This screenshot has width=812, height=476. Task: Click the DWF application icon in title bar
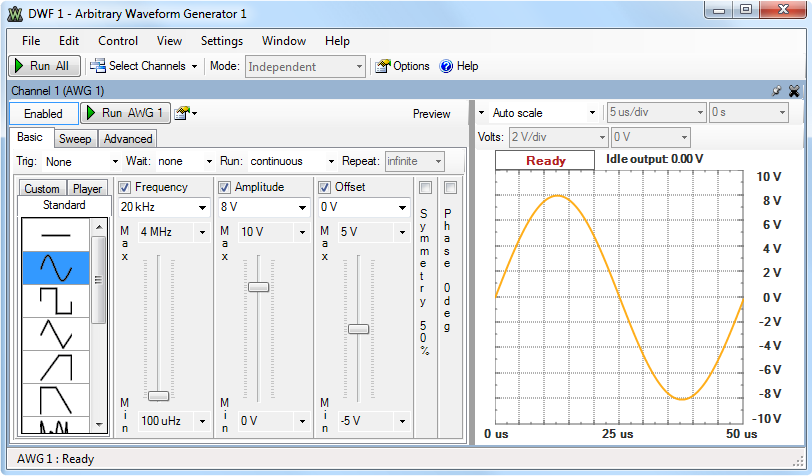[15, 14]
